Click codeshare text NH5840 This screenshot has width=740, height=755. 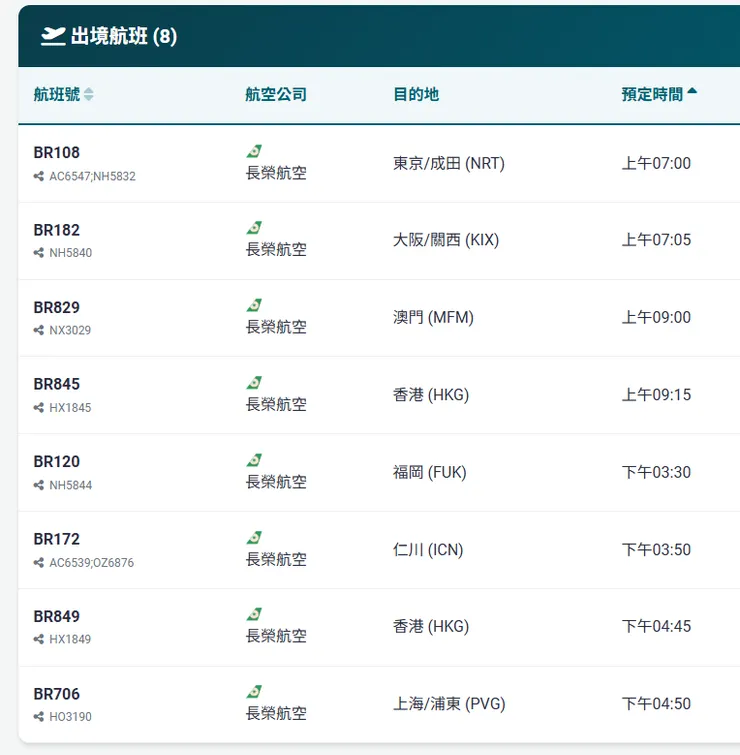(x=70, y=253)
